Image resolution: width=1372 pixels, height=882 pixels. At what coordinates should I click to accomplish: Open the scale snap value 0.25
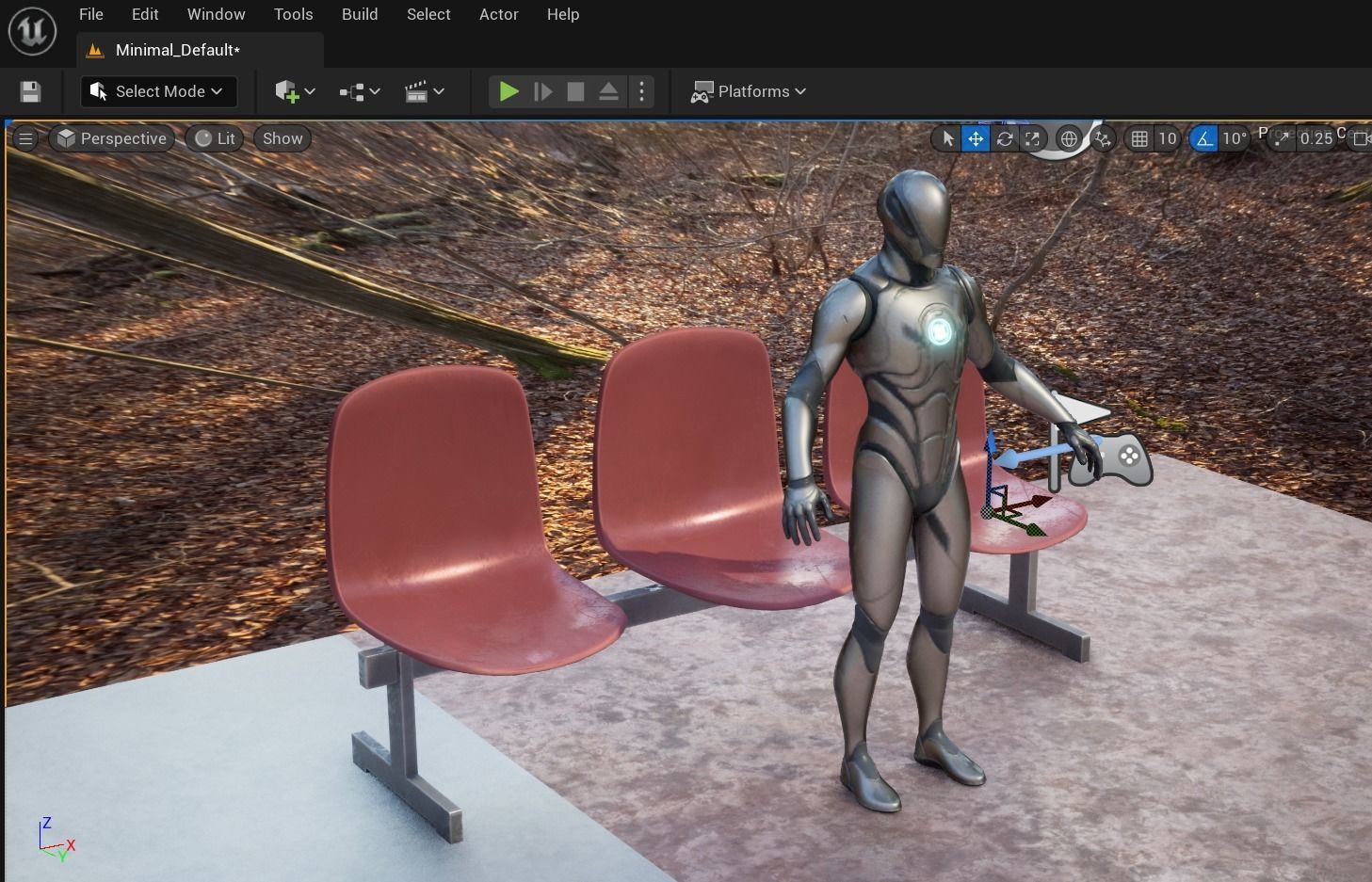1316,138
